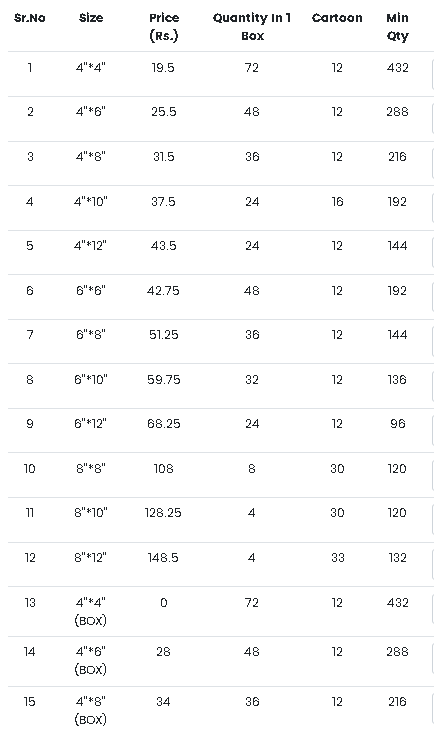This screenshot has height=735, width=434.
Task: Select the 6"*6" size cell
Action: pyautogui.click(x=90, y=291)
